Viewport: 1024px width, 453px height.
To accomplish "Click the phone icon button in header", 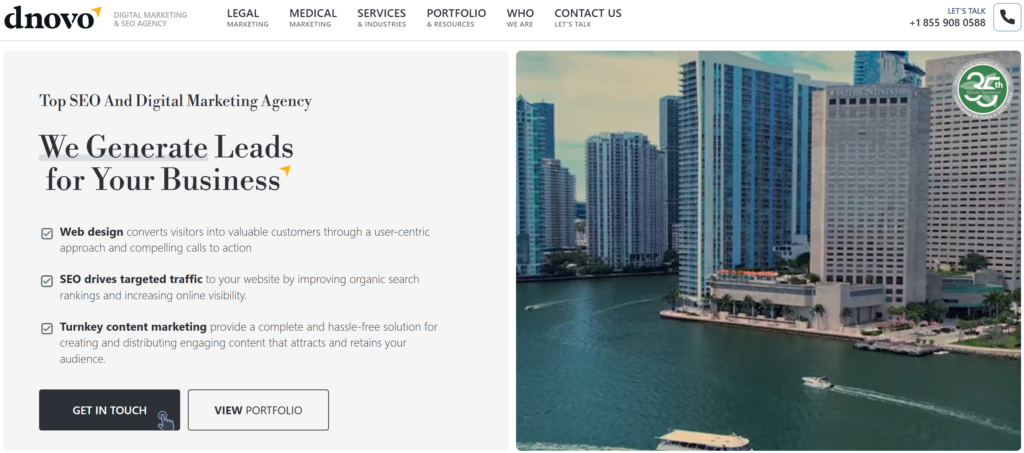I will (1006, 17).
